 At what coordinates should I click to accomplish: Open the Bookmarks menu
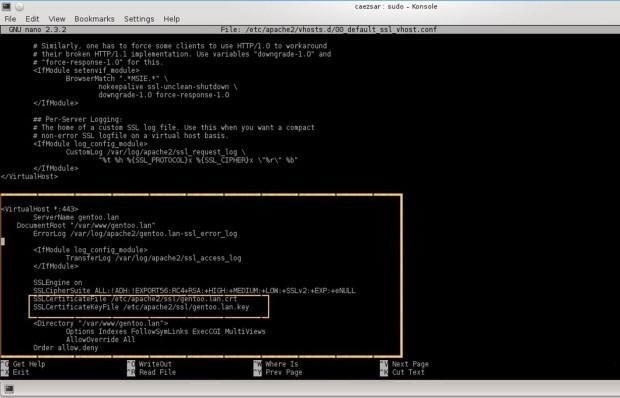coord(94,19)
